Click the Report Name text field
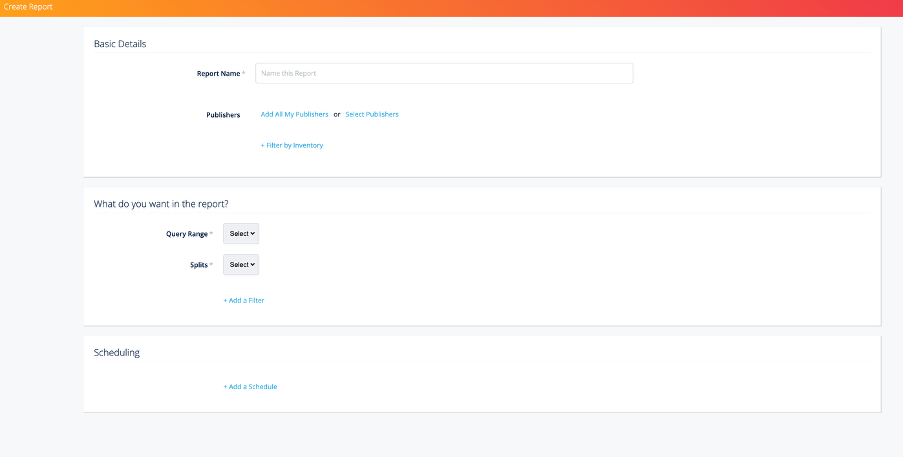The image size is (904, 458). click(x=444, y=73)
